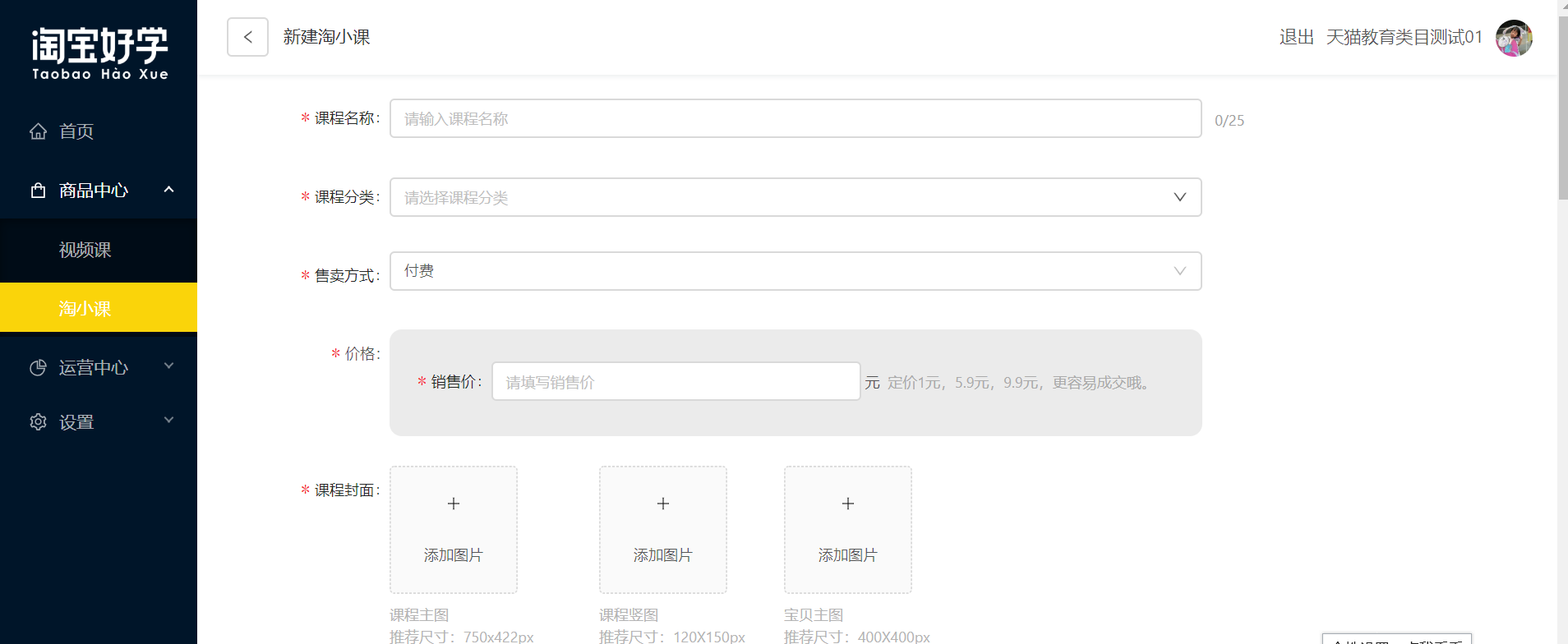1568x644 pixels.
Task: Click the shopping bag icon for 商品中心
Action: pos(38,191)
